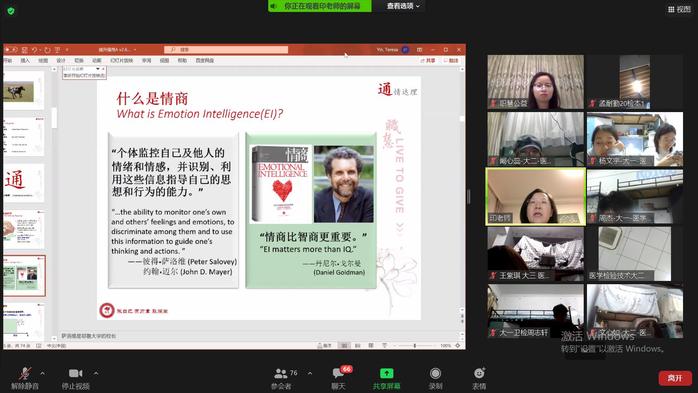Open chat with 66 unread messages
This screenshot has height=393, width=698.
339,377
